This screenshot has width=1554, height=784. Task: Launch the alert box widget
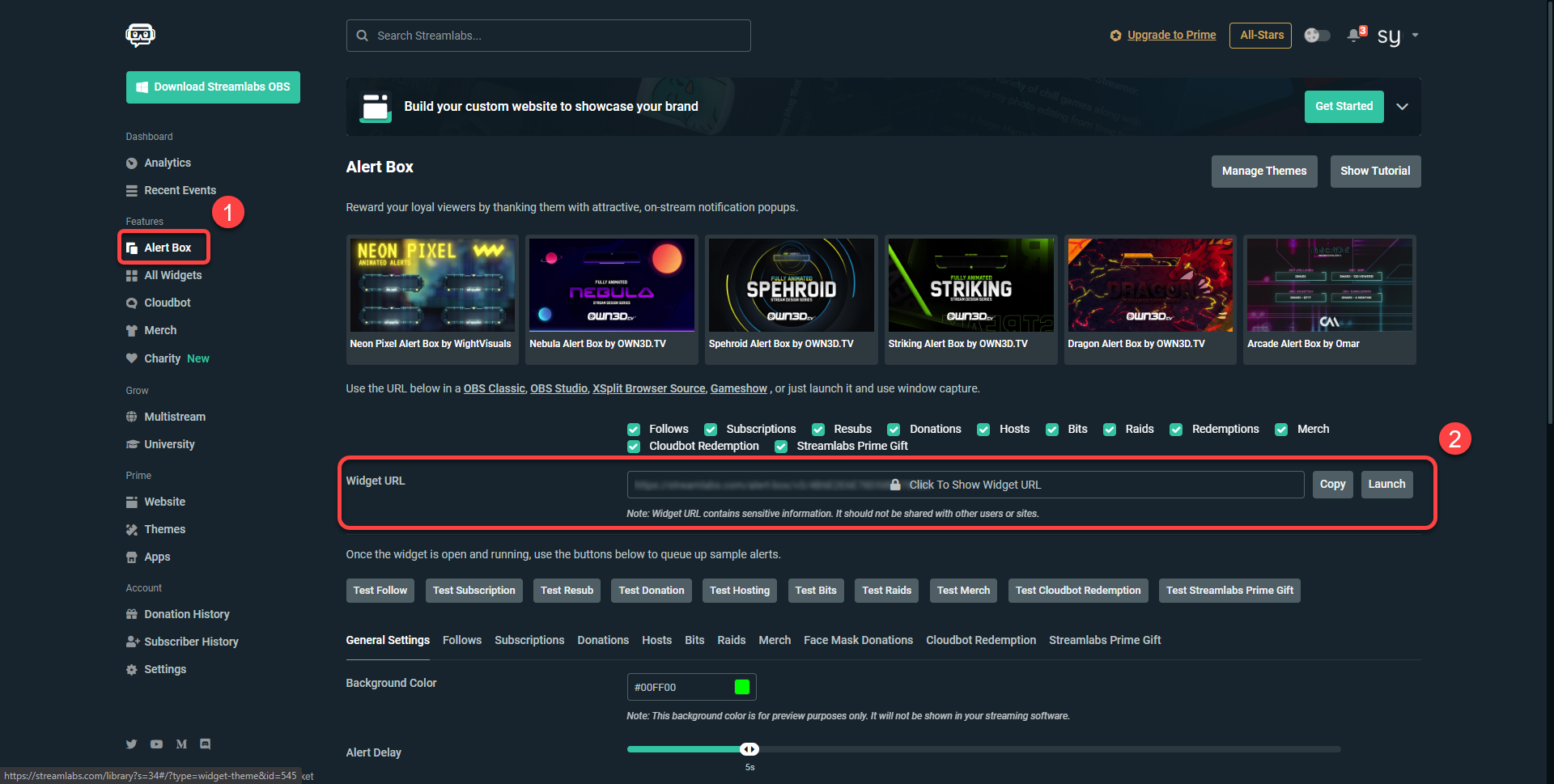pos(1386,485)
